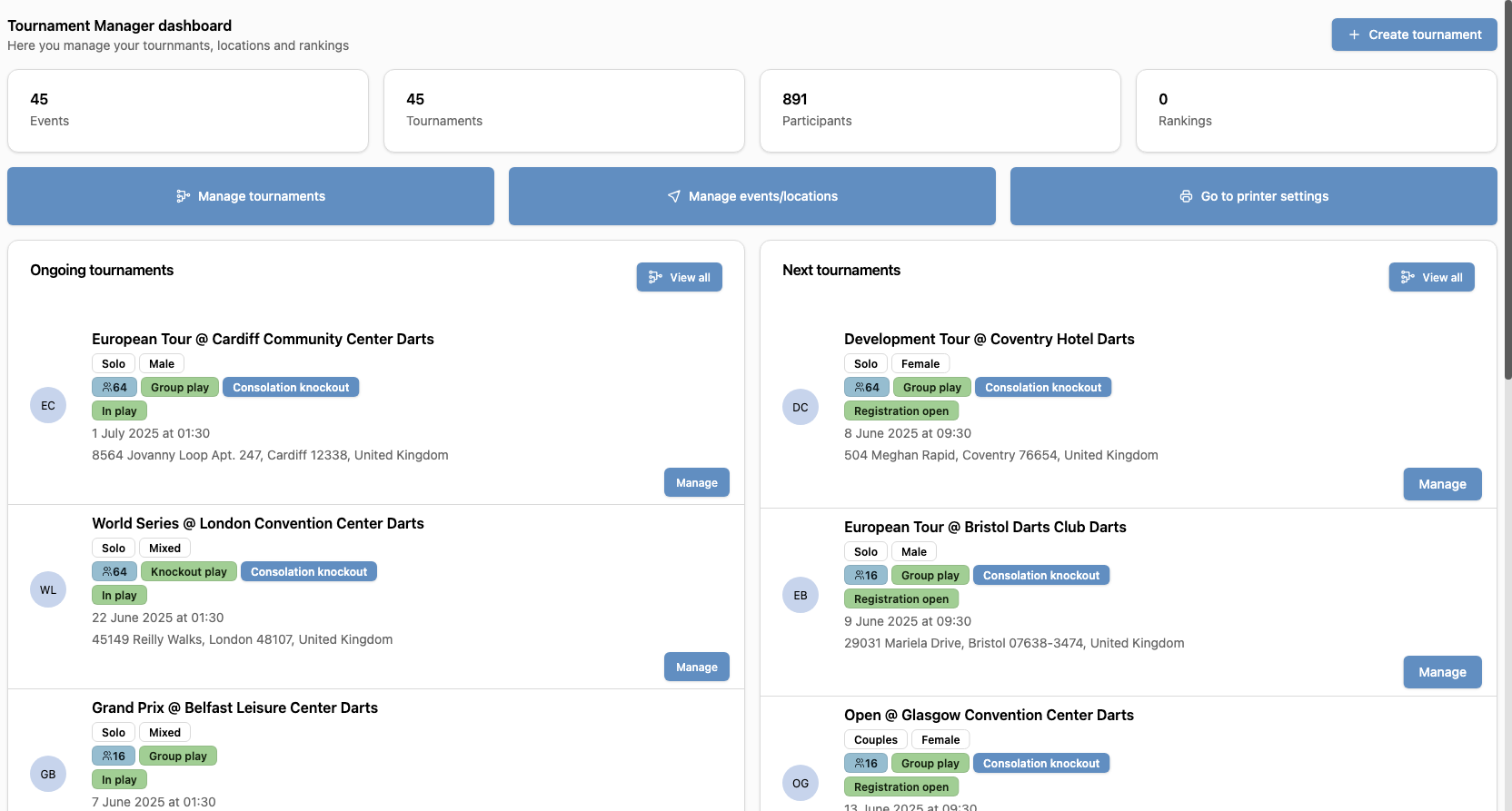Image resolution: width=1512 pixels, height=811 pixels.
Task: Click bracket icon in Ongoing tournaments View all
Action: [x=655, y=277]
